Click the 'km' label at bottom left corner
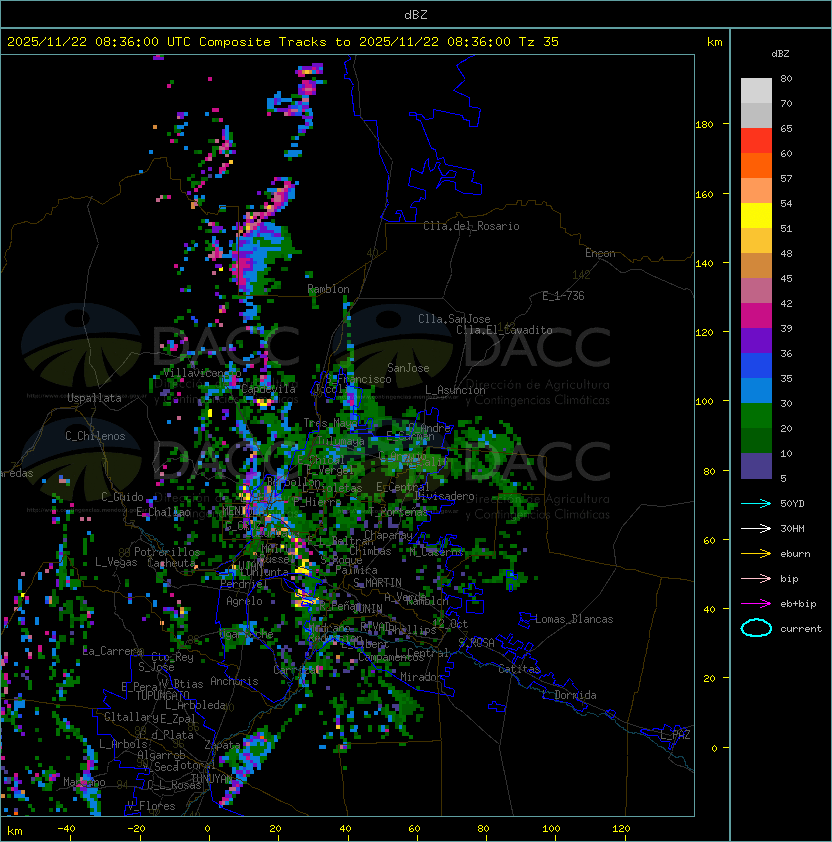The height and width of the screenshot is (842, 832). [x=15, y=831]
